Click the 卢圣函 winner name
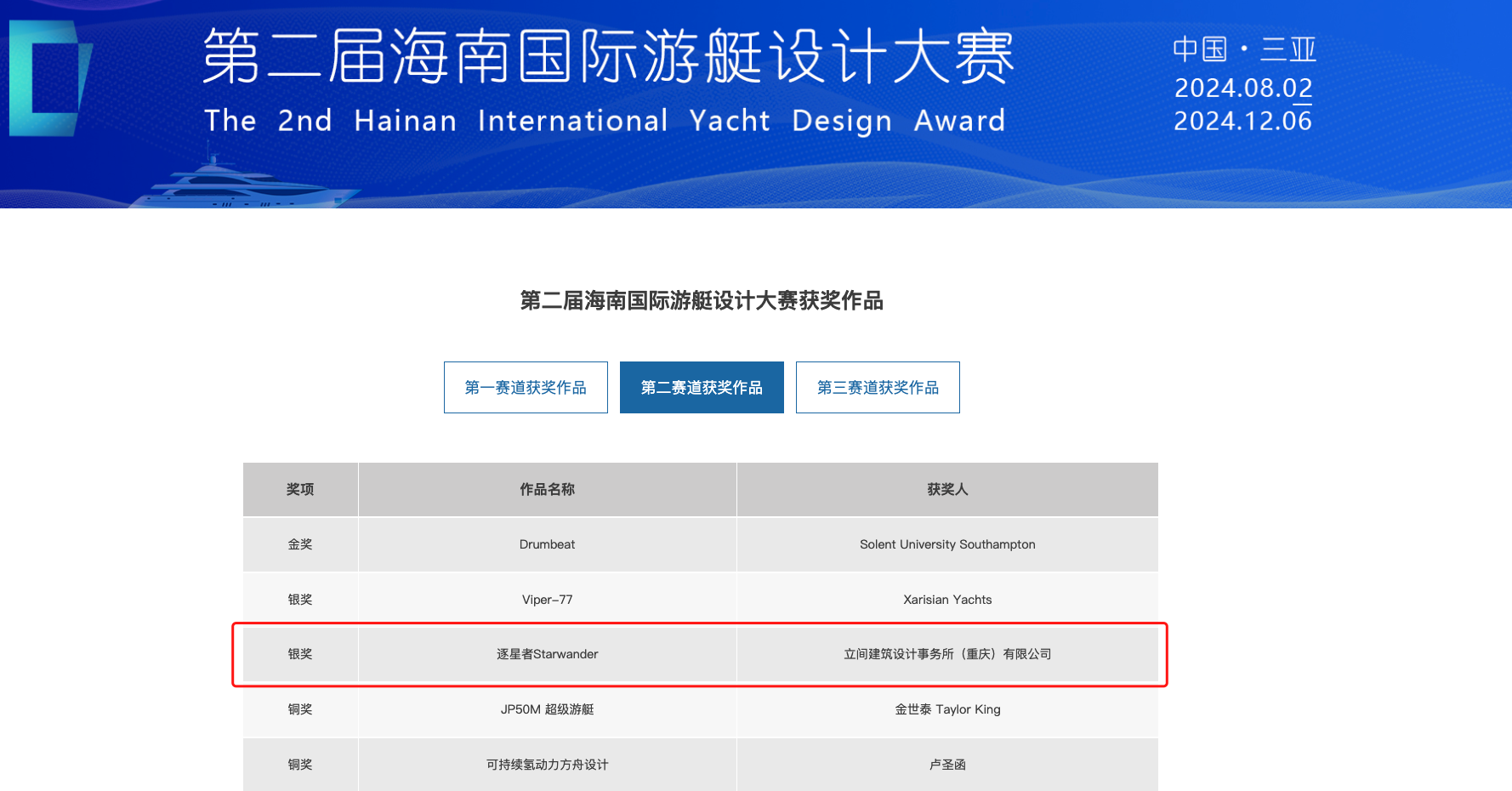This screenshot has width=1512, height=791. [947, 765]
